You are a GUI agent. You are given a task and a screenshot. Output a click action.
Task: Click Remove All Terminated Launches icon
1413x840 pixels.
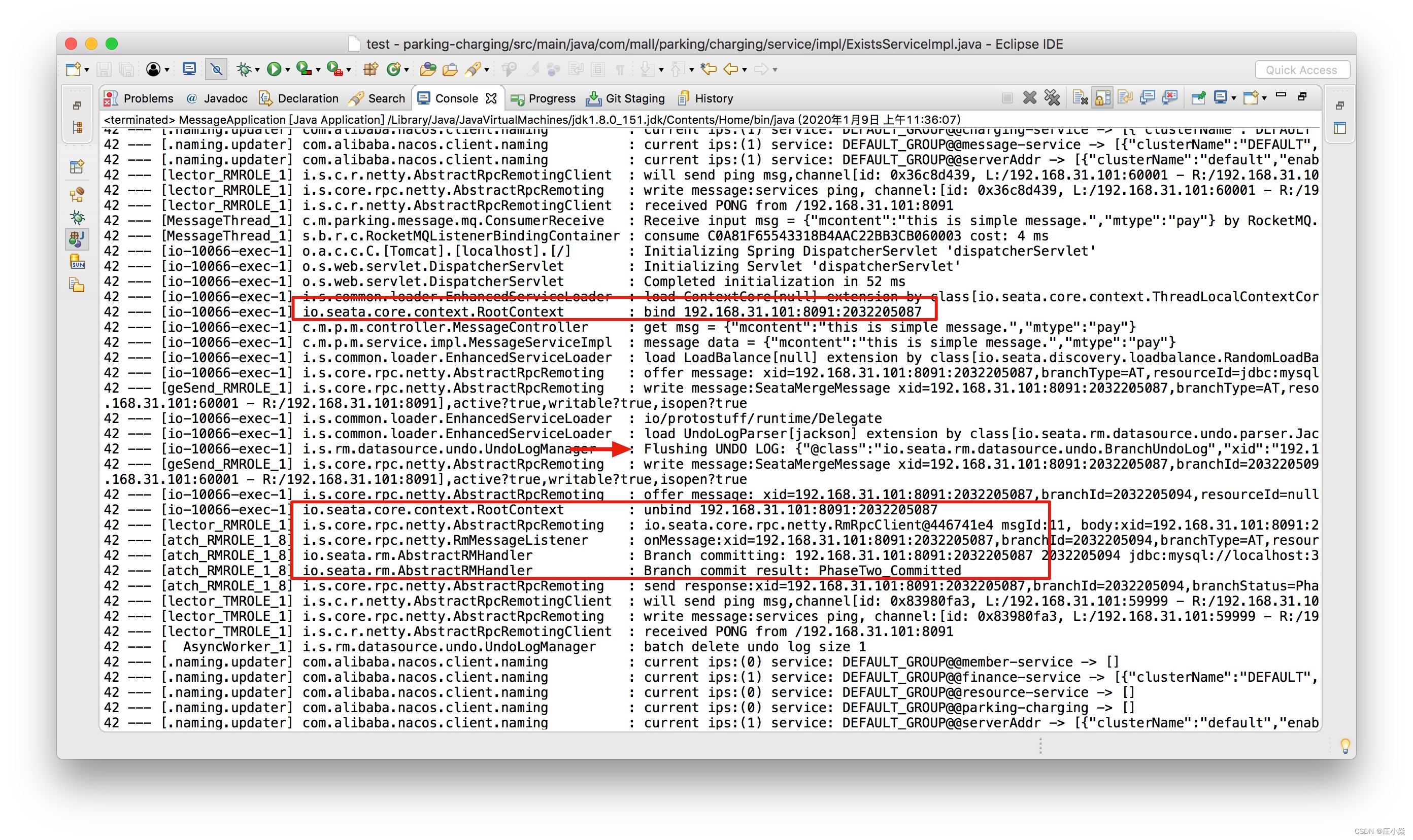[1052, 98]
